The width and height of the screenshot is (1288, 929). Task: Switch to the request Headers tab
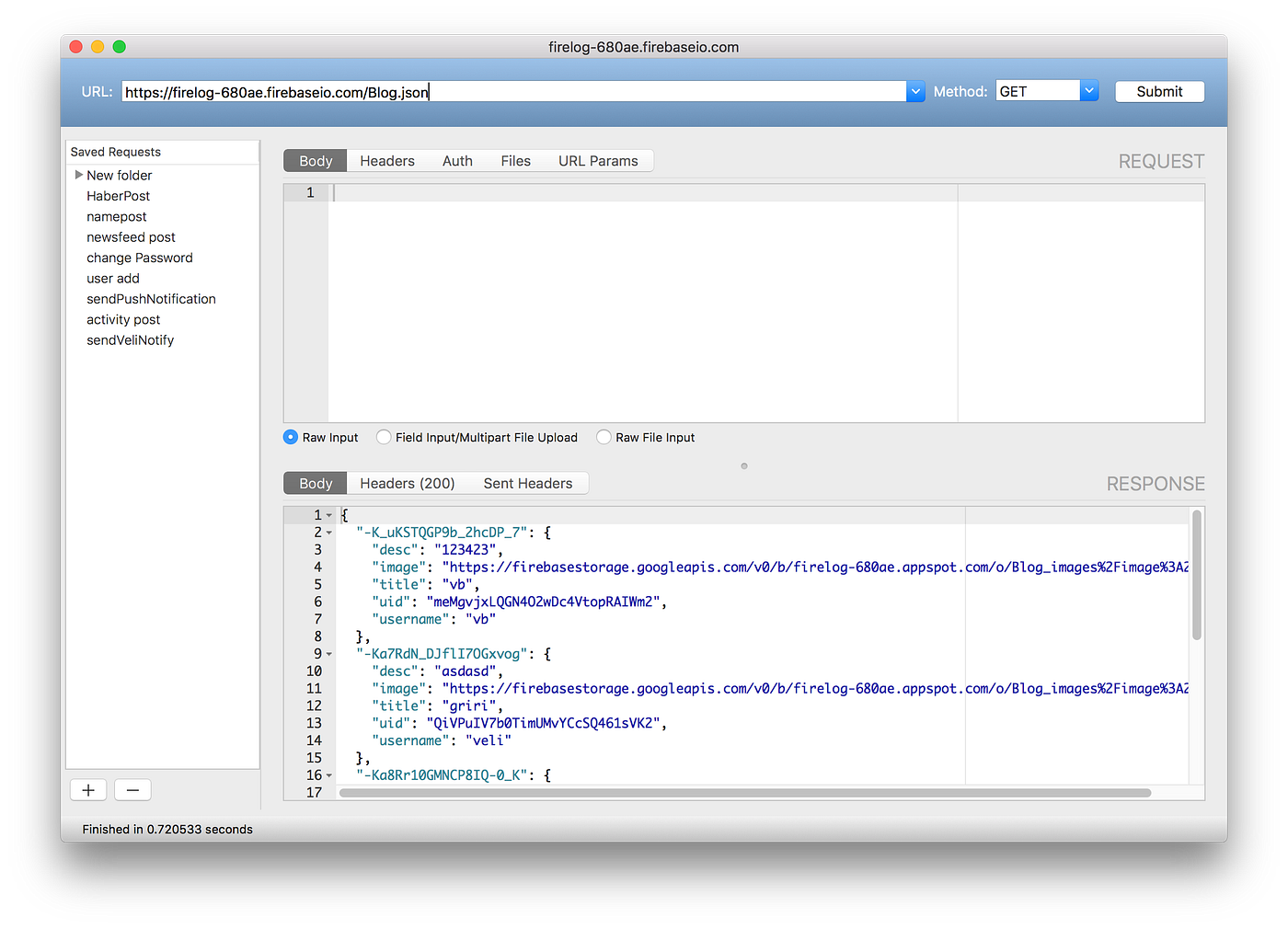pos(387,161)
